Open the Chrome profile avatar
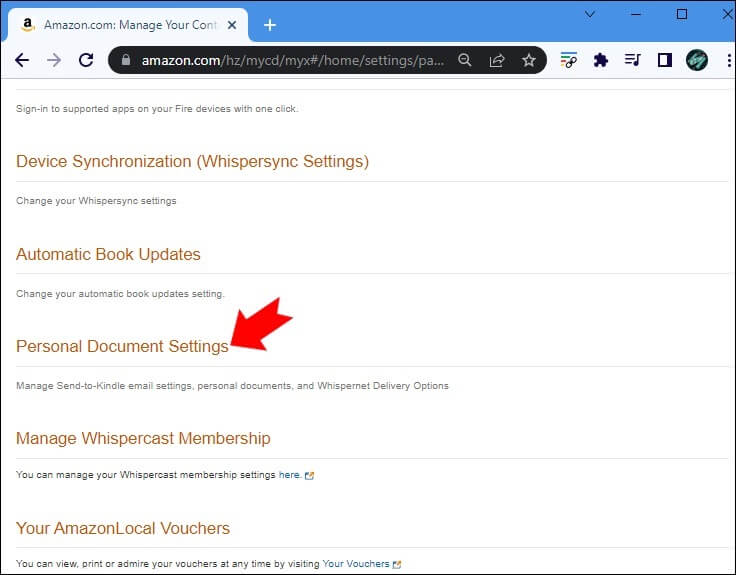 (x=697, y=60)
